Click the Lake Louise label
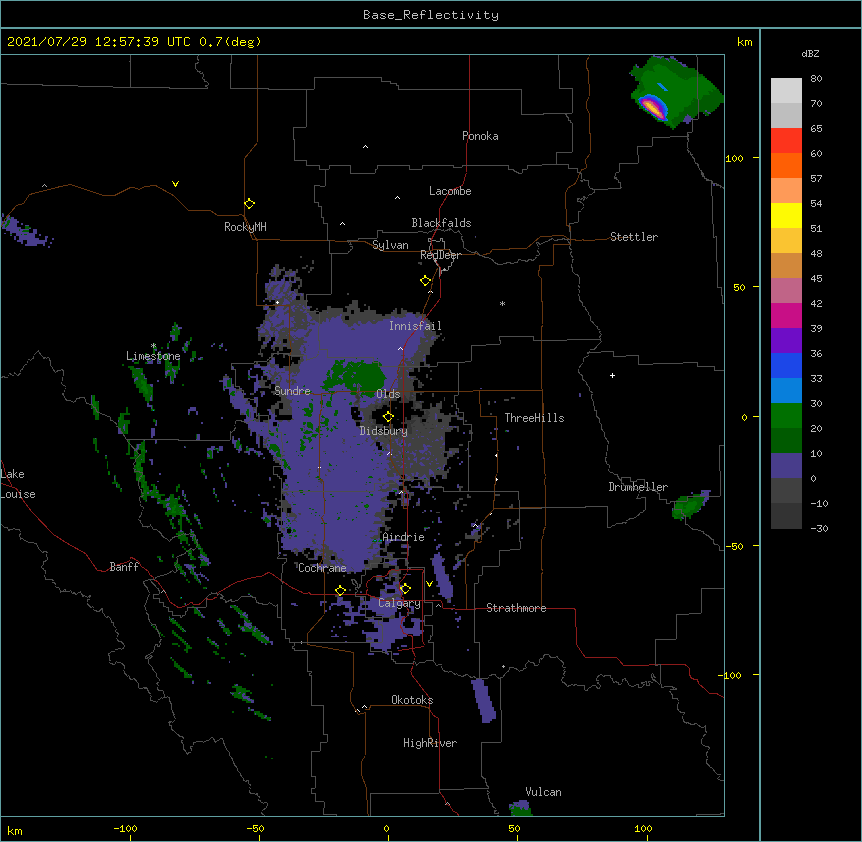862x842 pixels. pos(18,484)
